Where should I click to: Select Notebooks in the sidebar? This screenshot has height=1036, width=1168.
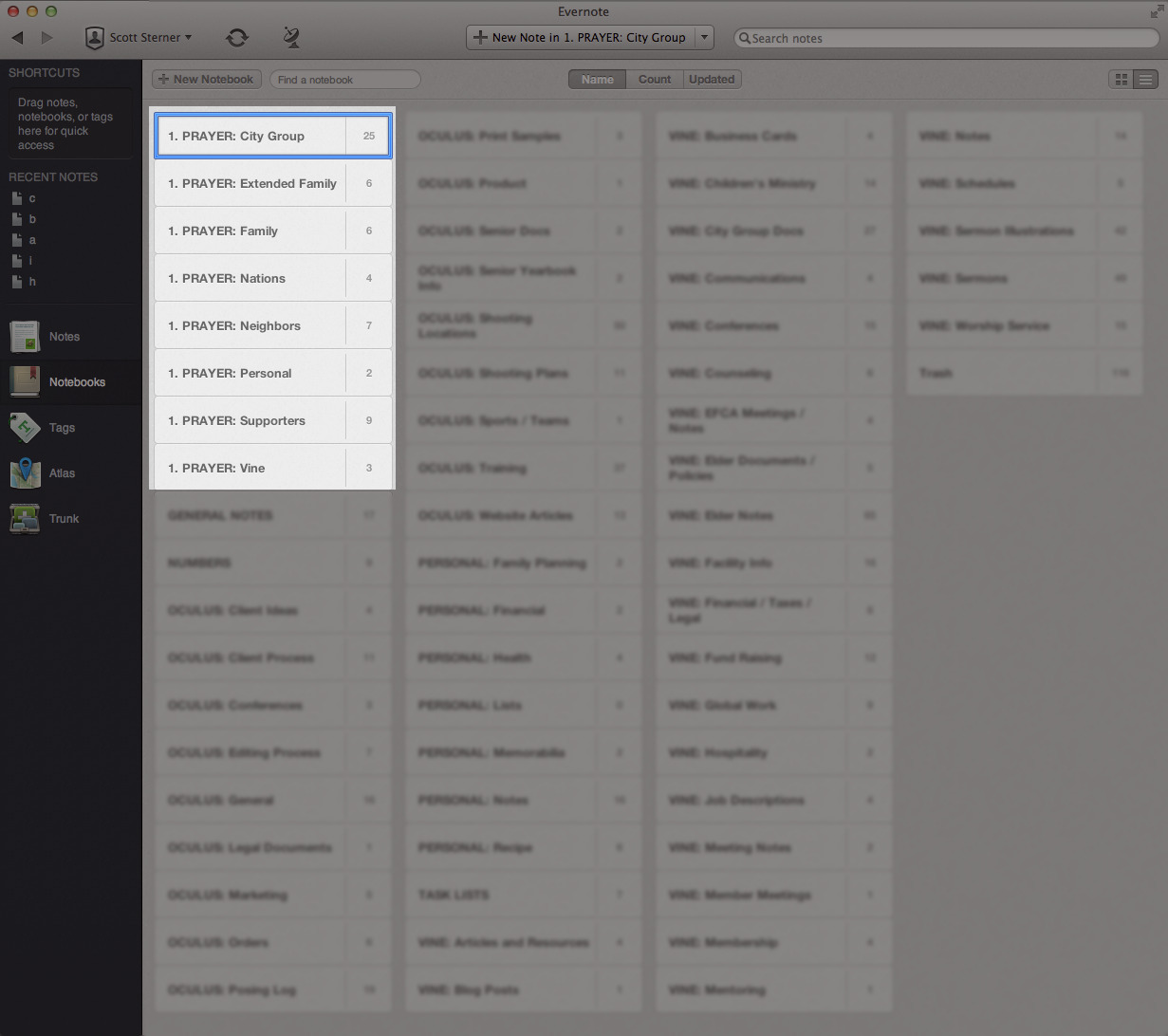pyautogui.click(x=71, y=382)
